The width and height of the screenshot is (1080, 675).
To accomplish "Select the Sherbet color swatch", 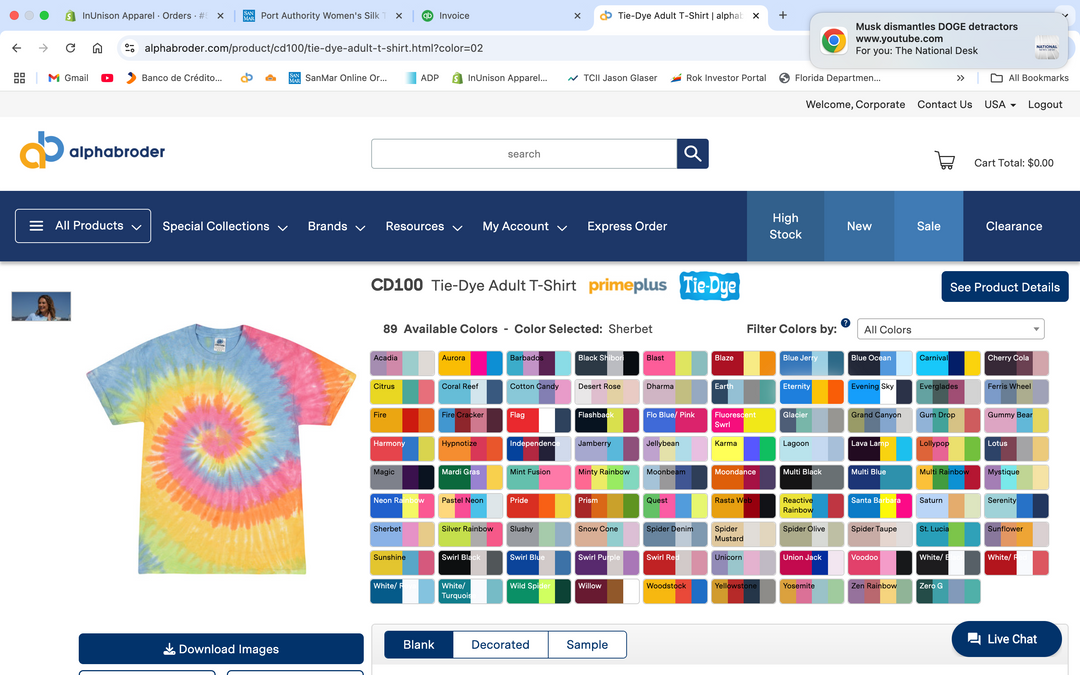I will click(402, 534).
